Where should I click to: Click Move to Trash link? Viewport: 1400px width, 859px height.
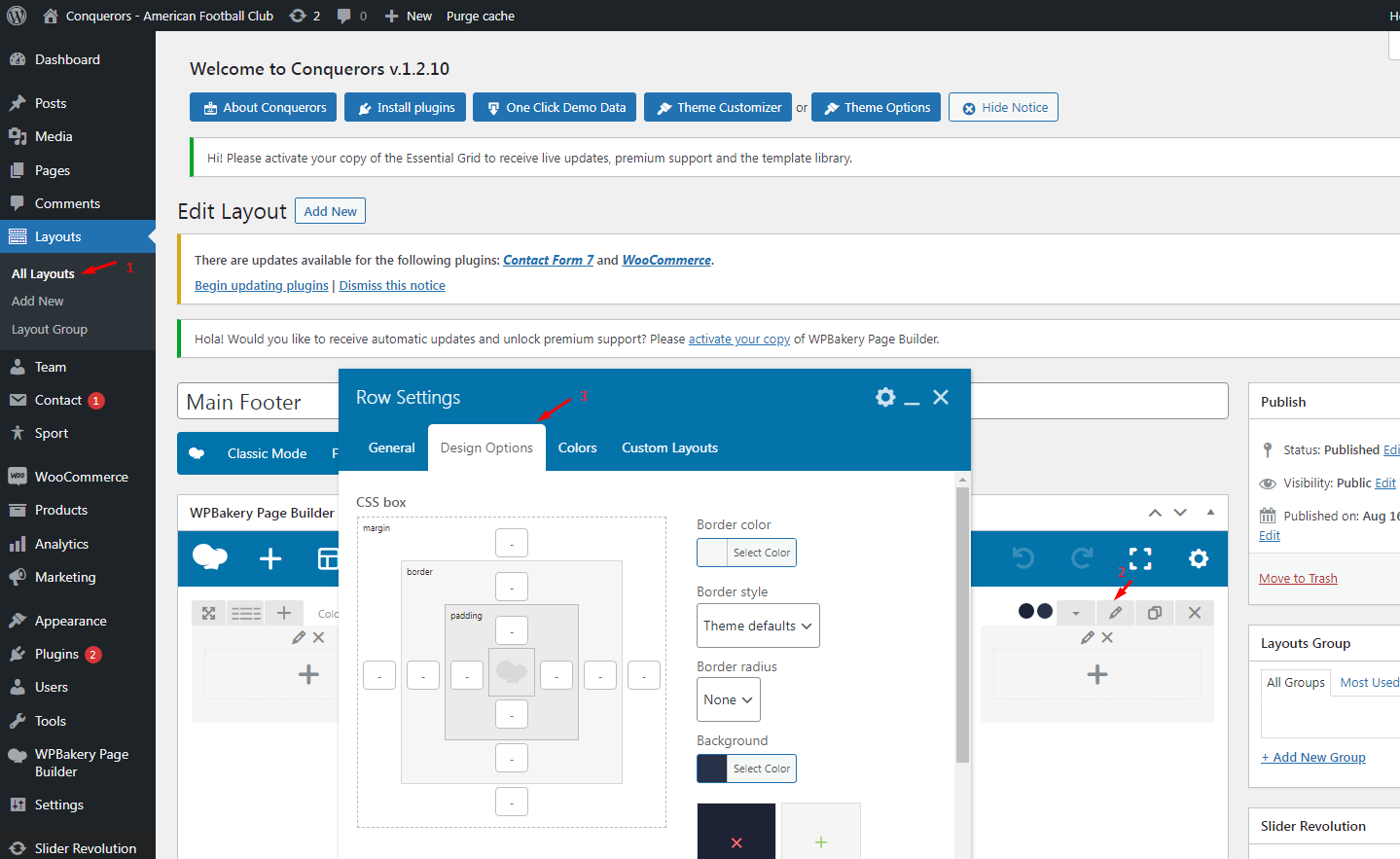1298,578
